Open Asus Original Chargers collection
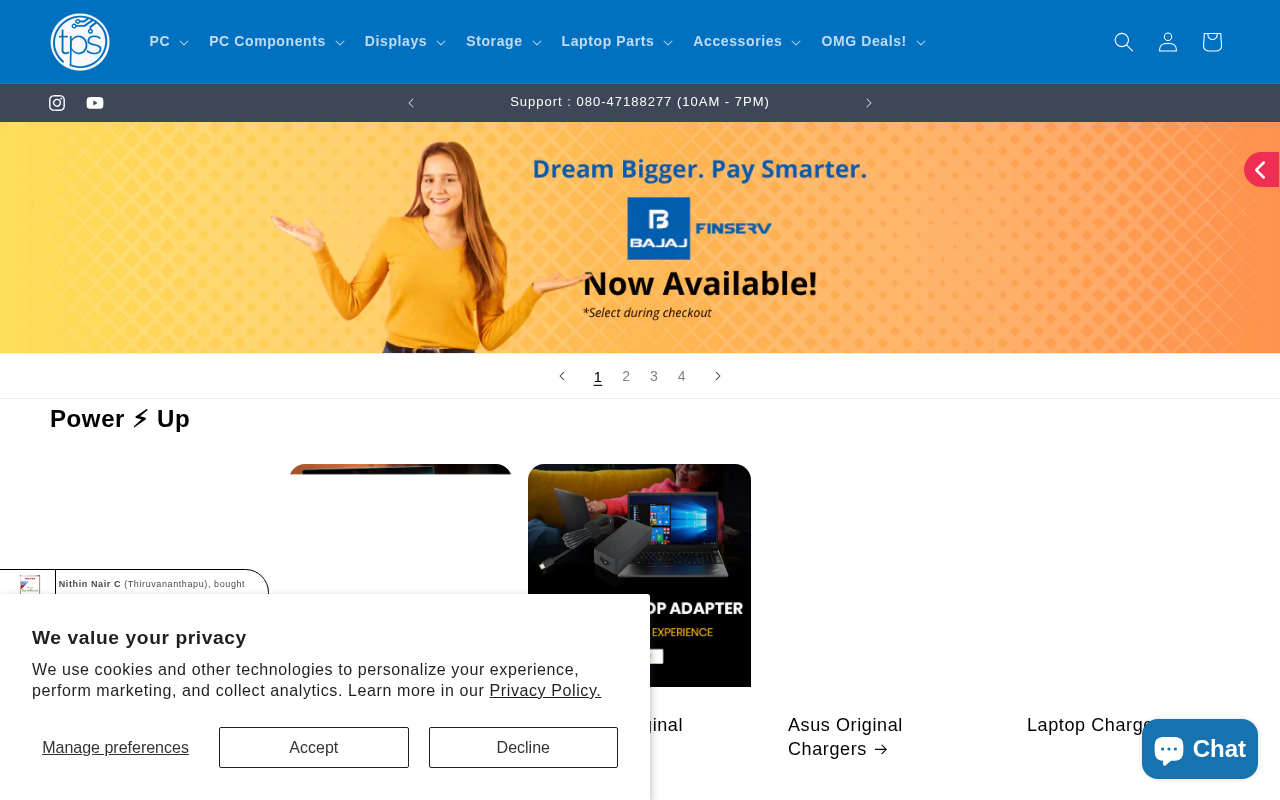The height and width of the screenshot is (800, 1280). click(x=845, y=737)
